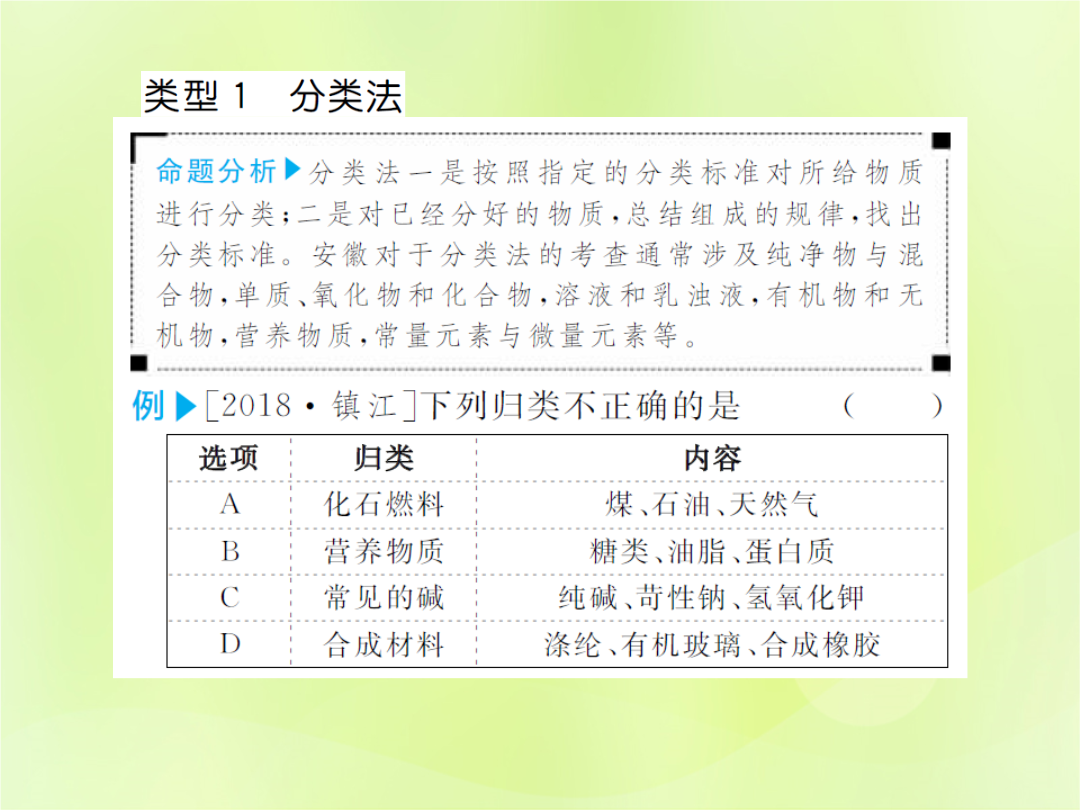
Task: Click the blue '命题分析' label
Action: [x=216, y=171]
